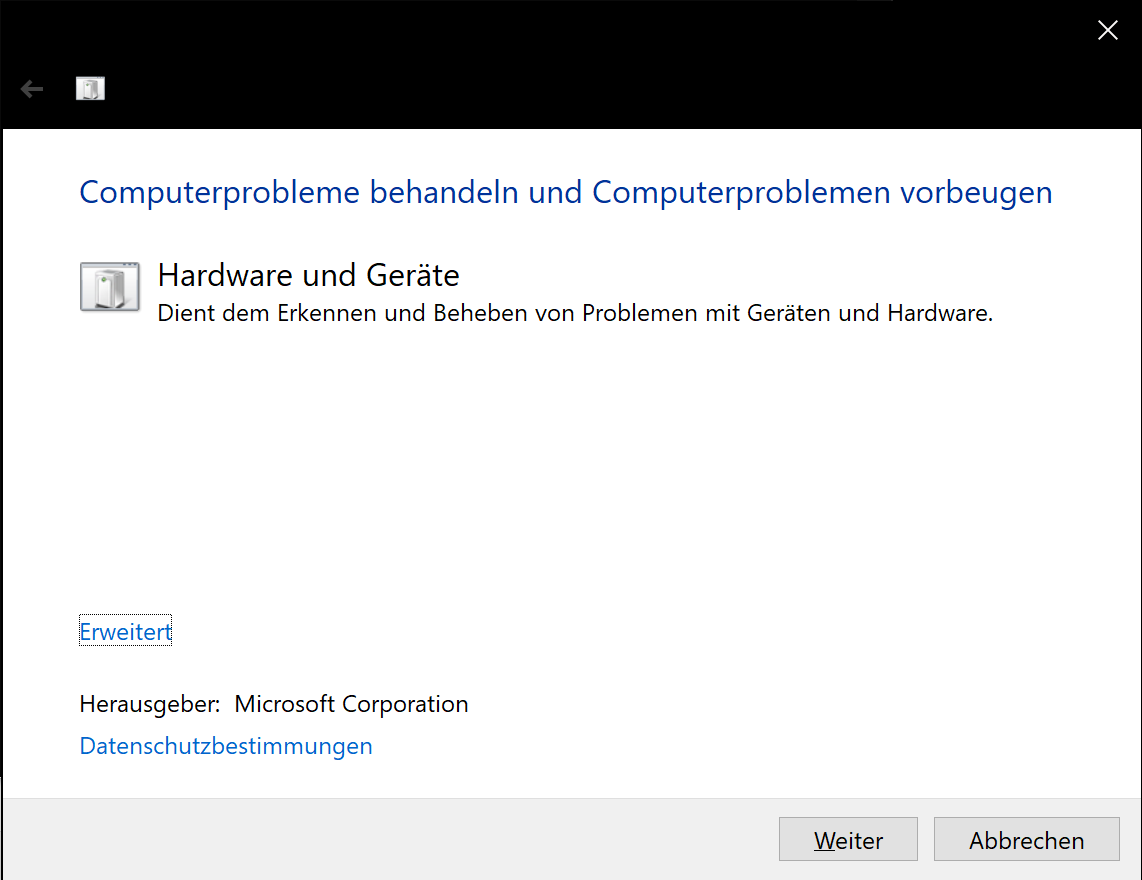Screen dimensions: 1142x880
Task: Click the word "und" in the blue heading
Action: coord(556,192)
